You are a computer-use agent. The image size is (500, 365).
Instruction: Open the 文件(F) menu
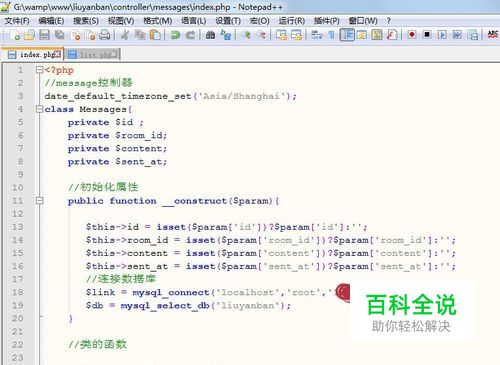[17, 21]
